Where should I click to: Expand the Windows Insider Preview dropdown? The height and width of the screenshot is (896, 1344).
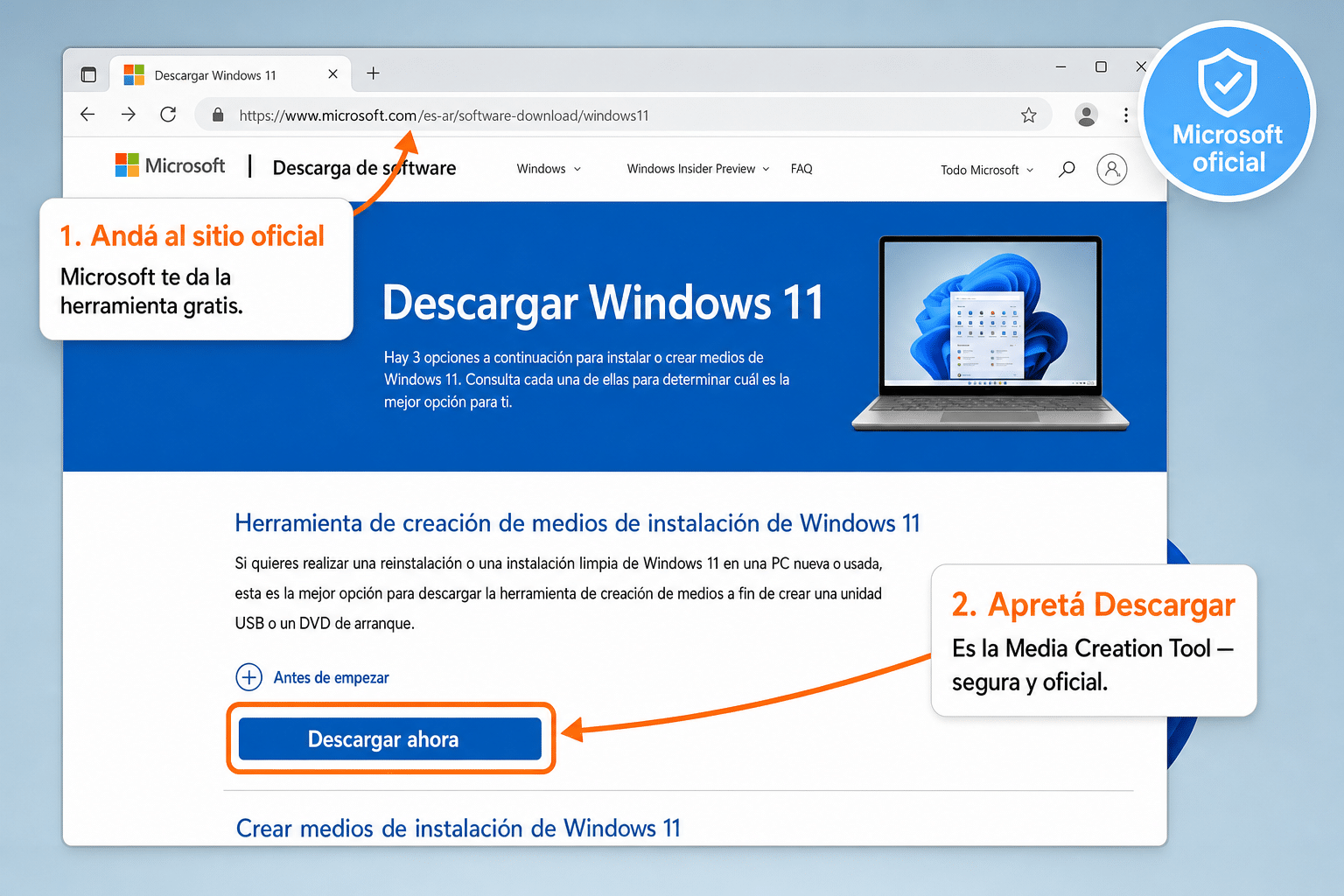pos(698,169)
